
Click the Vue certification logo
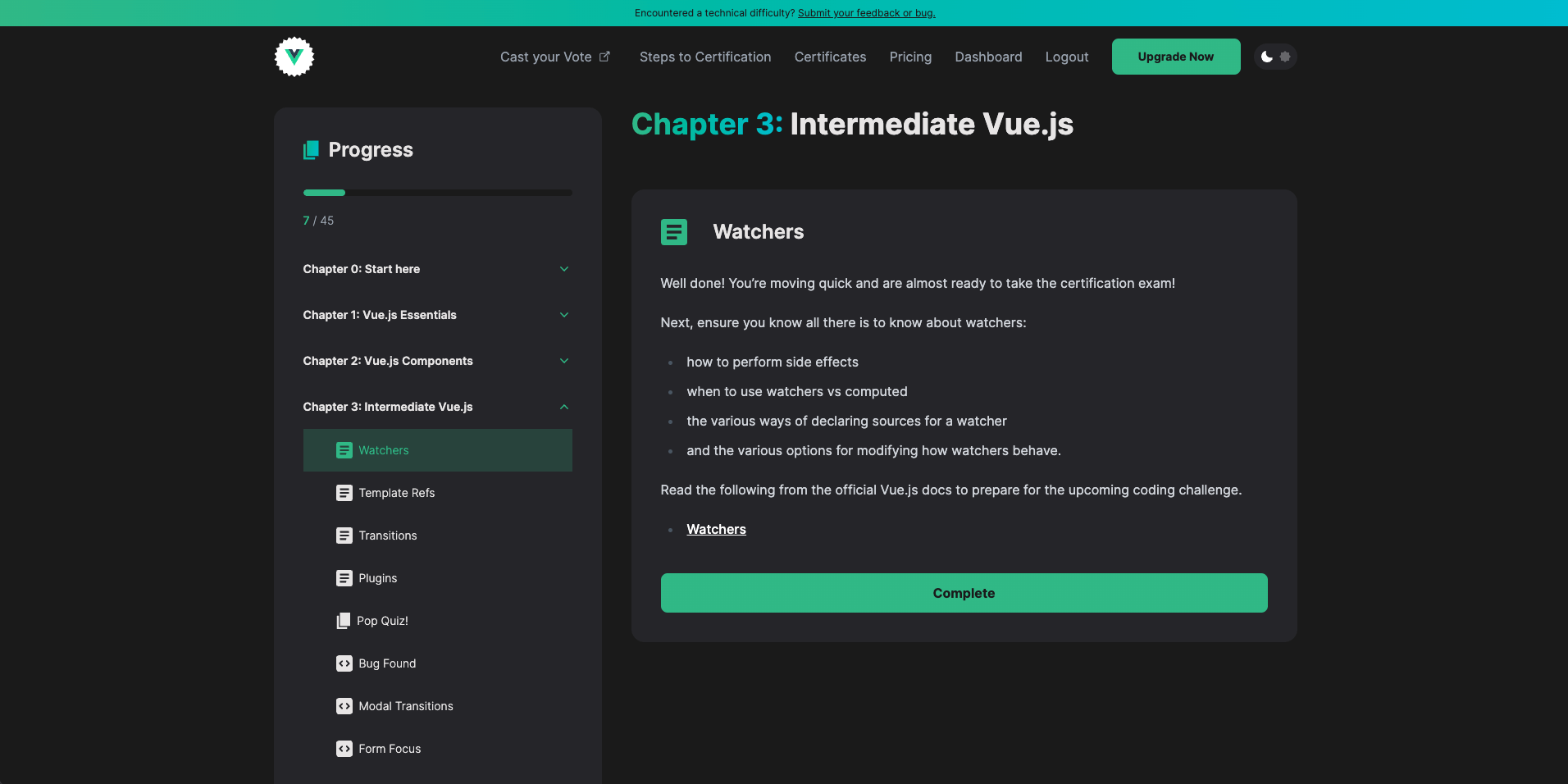[294, 57]
